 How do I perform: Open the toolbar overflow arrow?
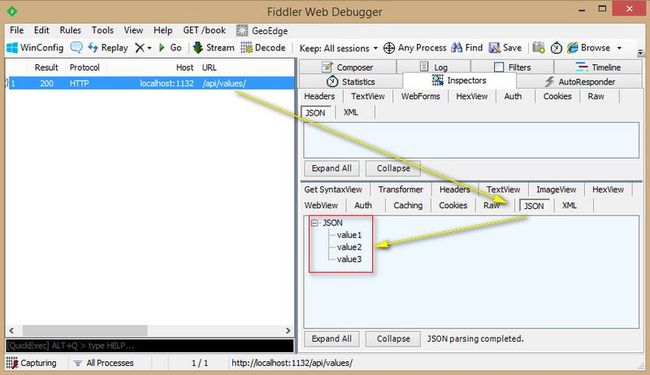[640, 53]
